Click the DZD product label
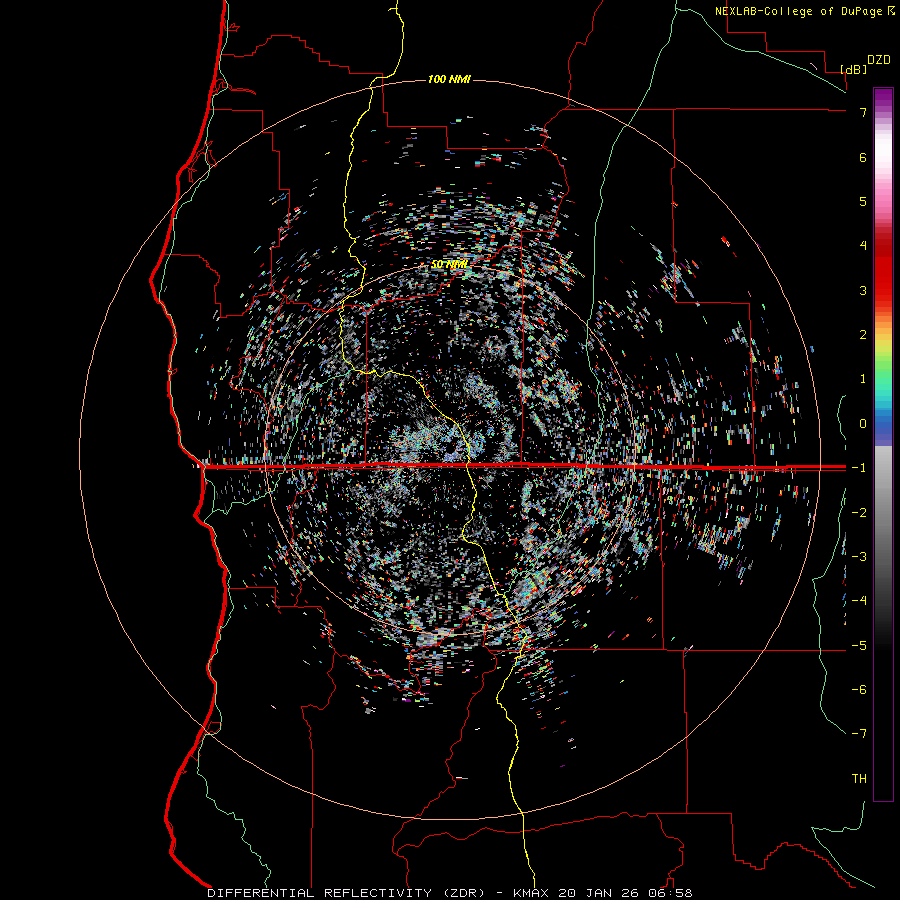 tap(879, 60)
